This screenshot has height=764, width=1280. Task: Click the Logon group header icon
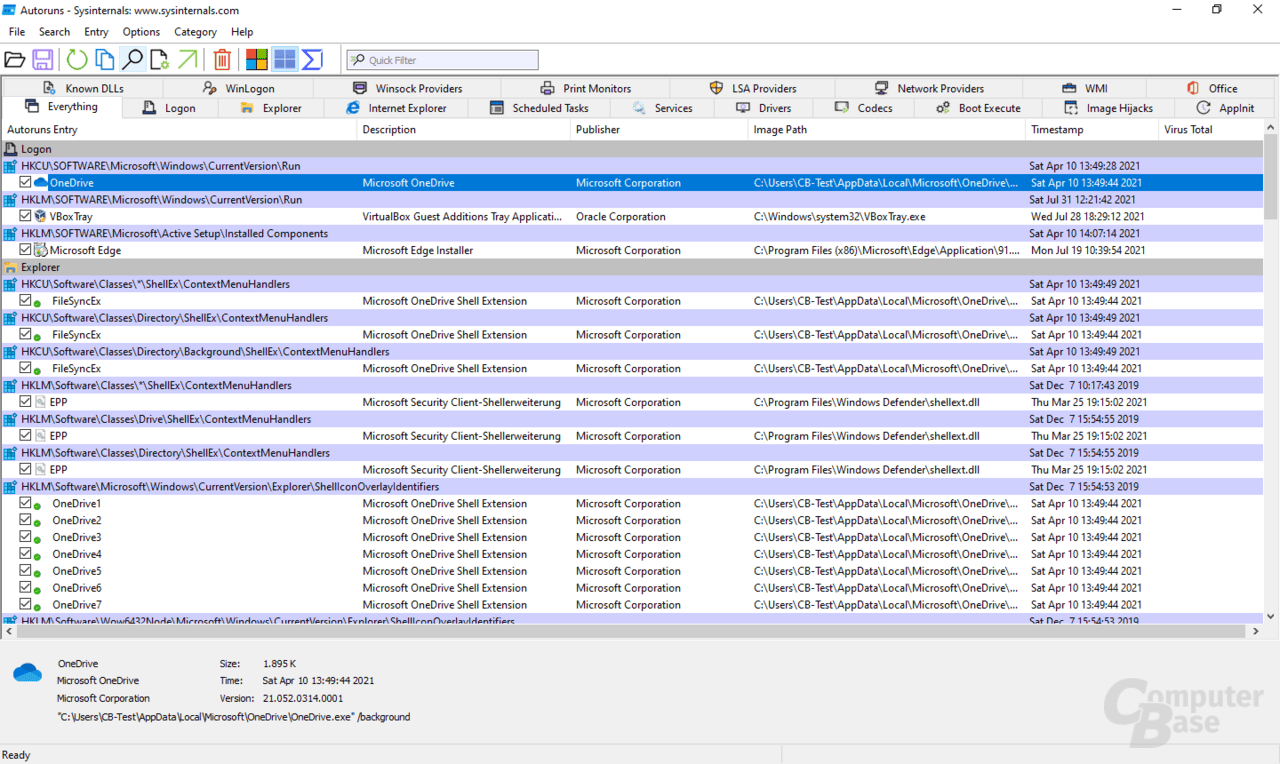pos(11,149)
